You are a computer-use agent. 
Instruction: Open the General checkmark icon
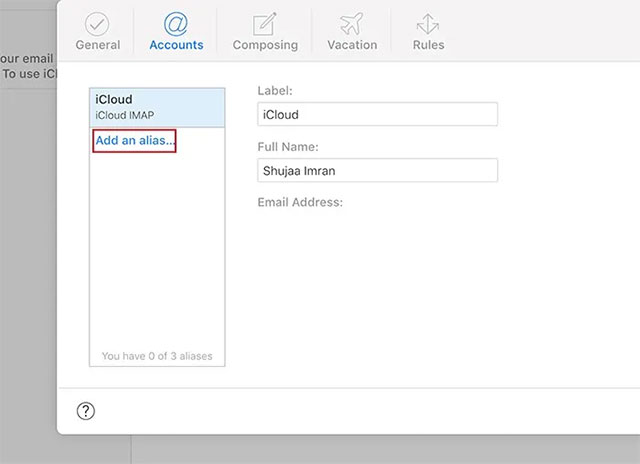click(x=97, y=24)
